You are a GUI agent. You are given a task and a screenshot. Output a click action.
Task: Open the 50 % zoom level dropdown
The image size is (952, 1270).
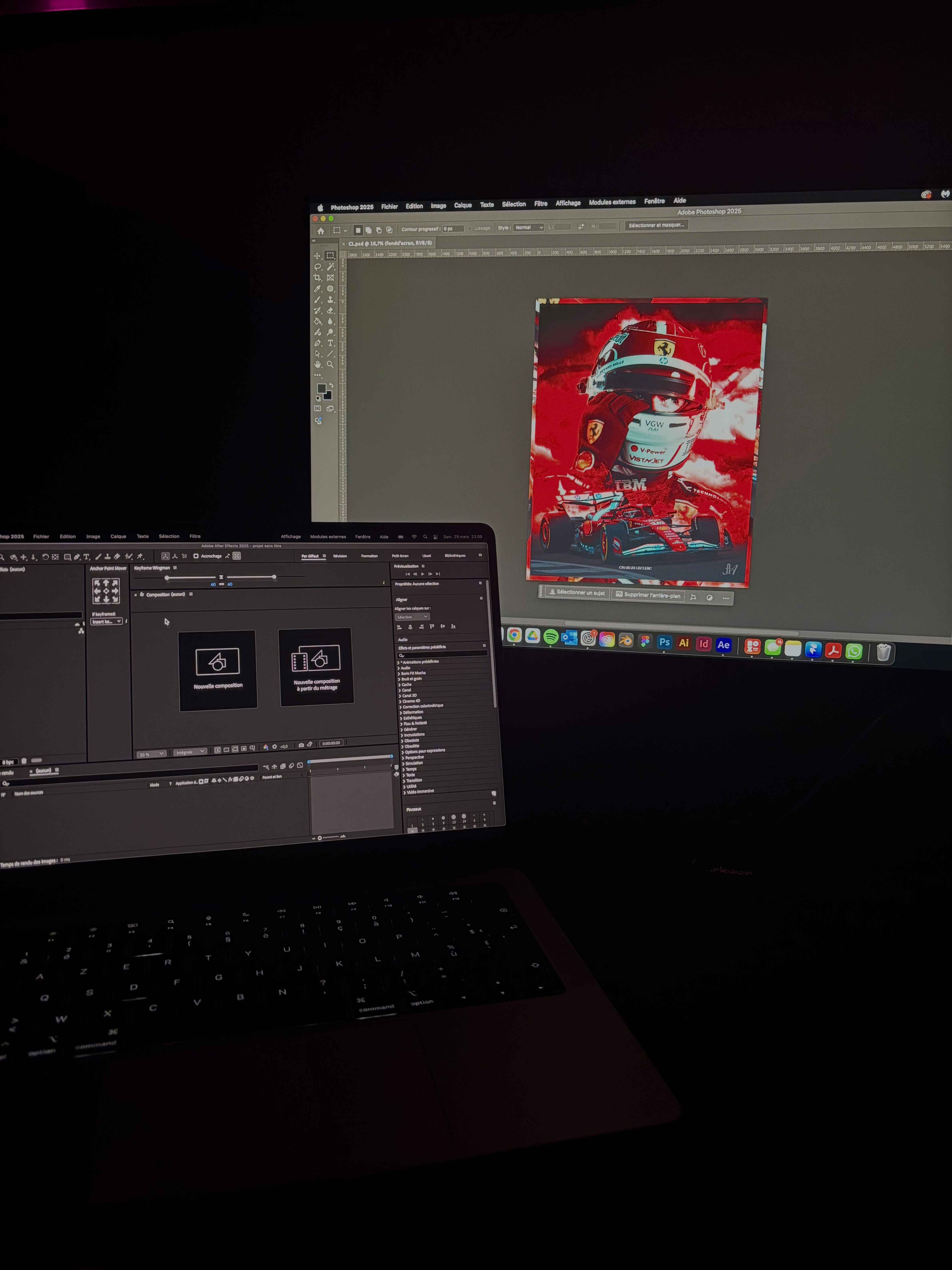pos(152,754)
